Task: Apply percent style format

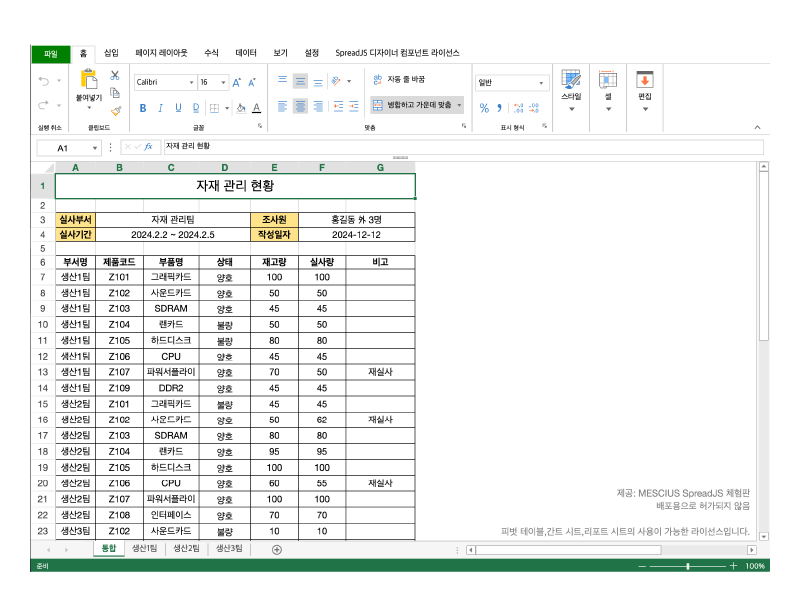Action: (484, 108)
